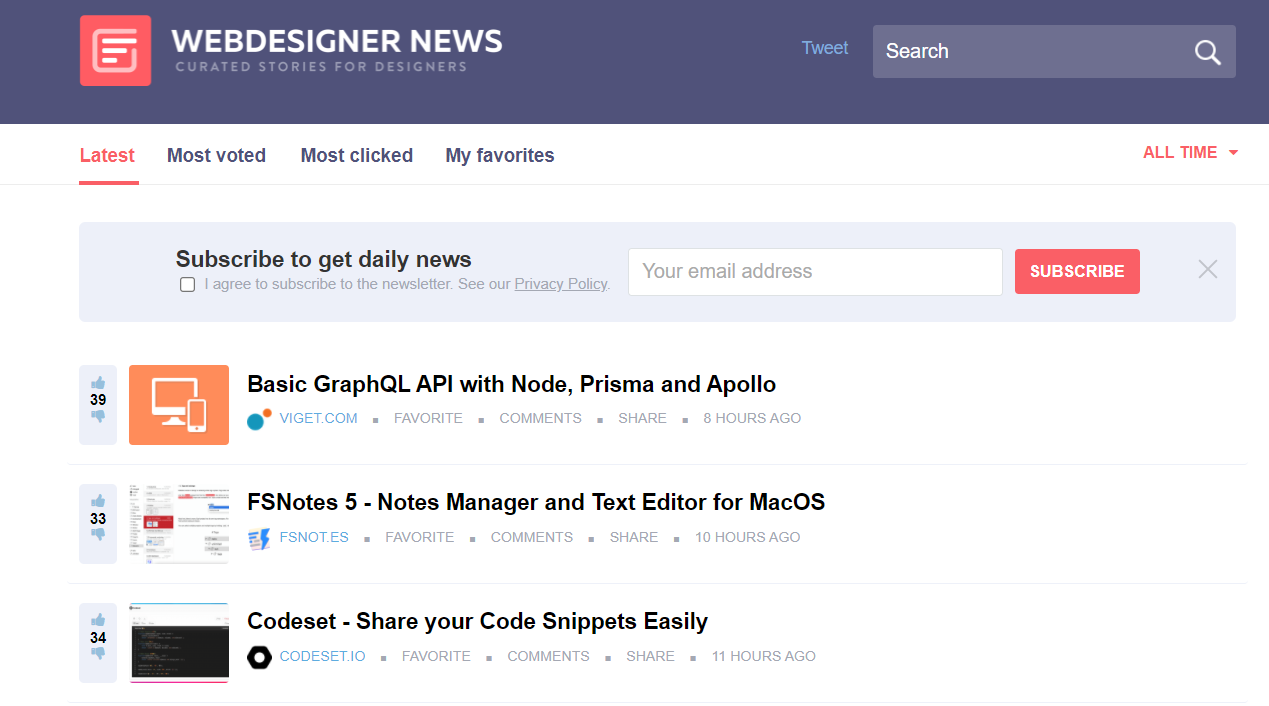1269x706 pixels.
Task: Upvote the FSNotes 5 story
Action: (98, 502)
